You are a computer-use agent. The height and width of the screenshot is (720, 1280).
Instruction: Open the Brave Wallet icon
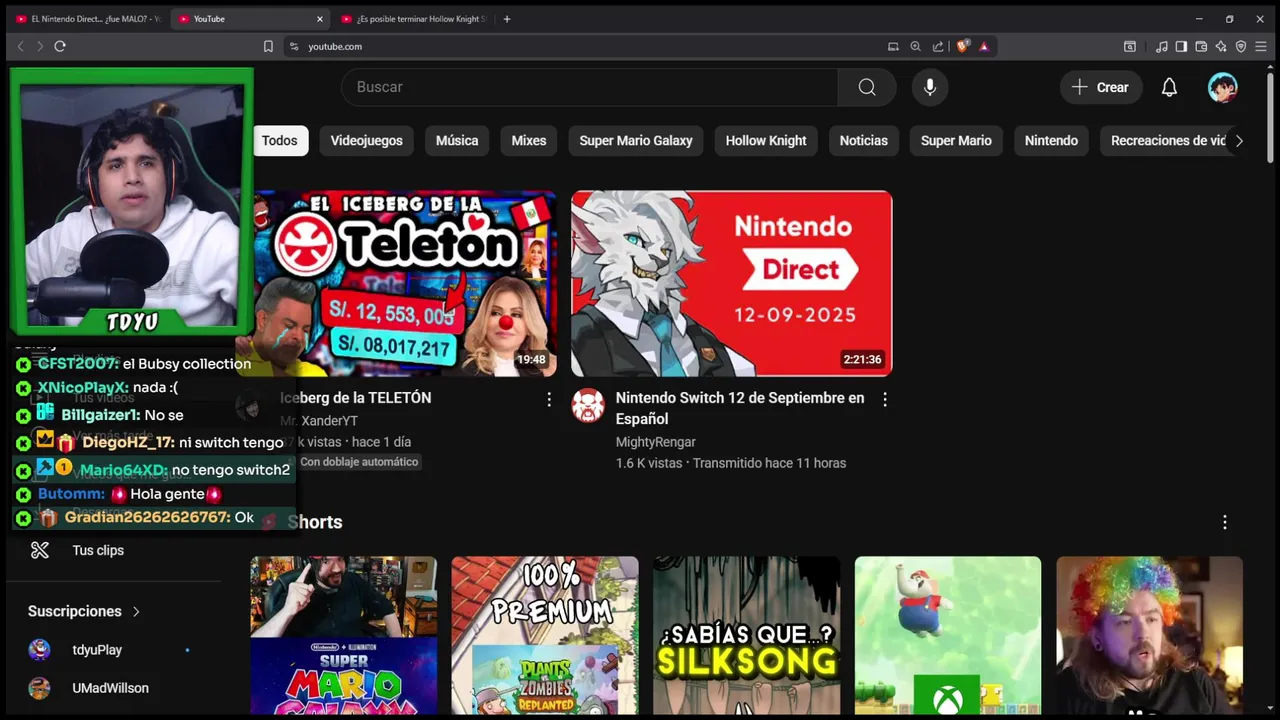[x=1201, y=46]
